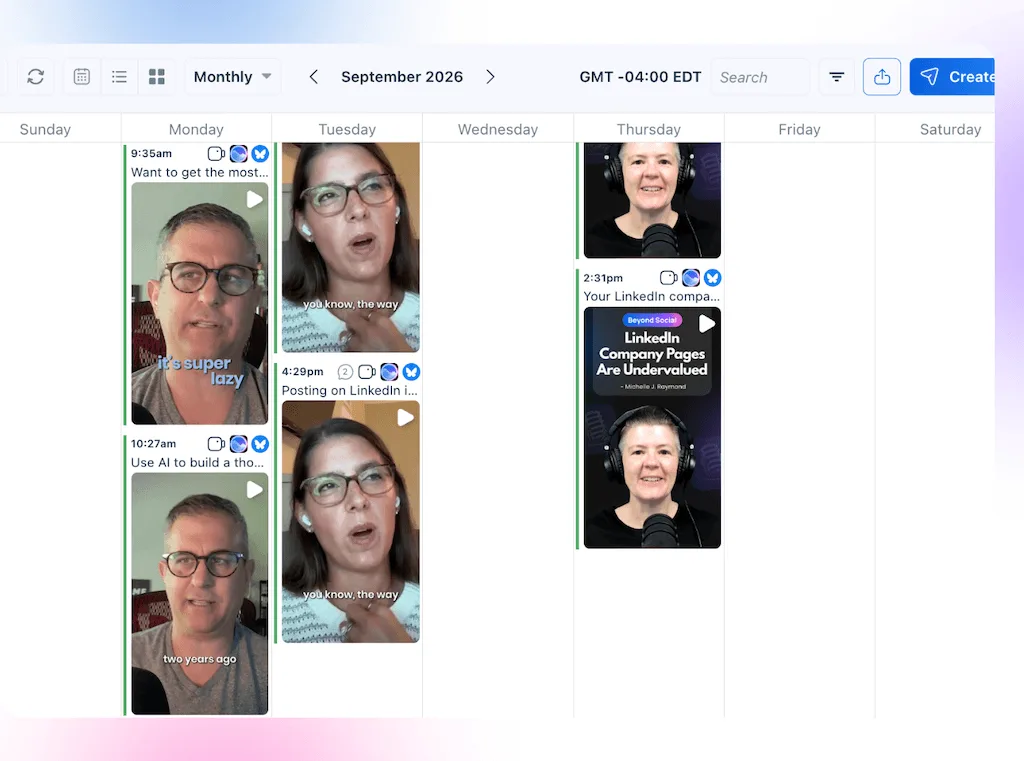Click the 9:35am time label

(152, 154)
